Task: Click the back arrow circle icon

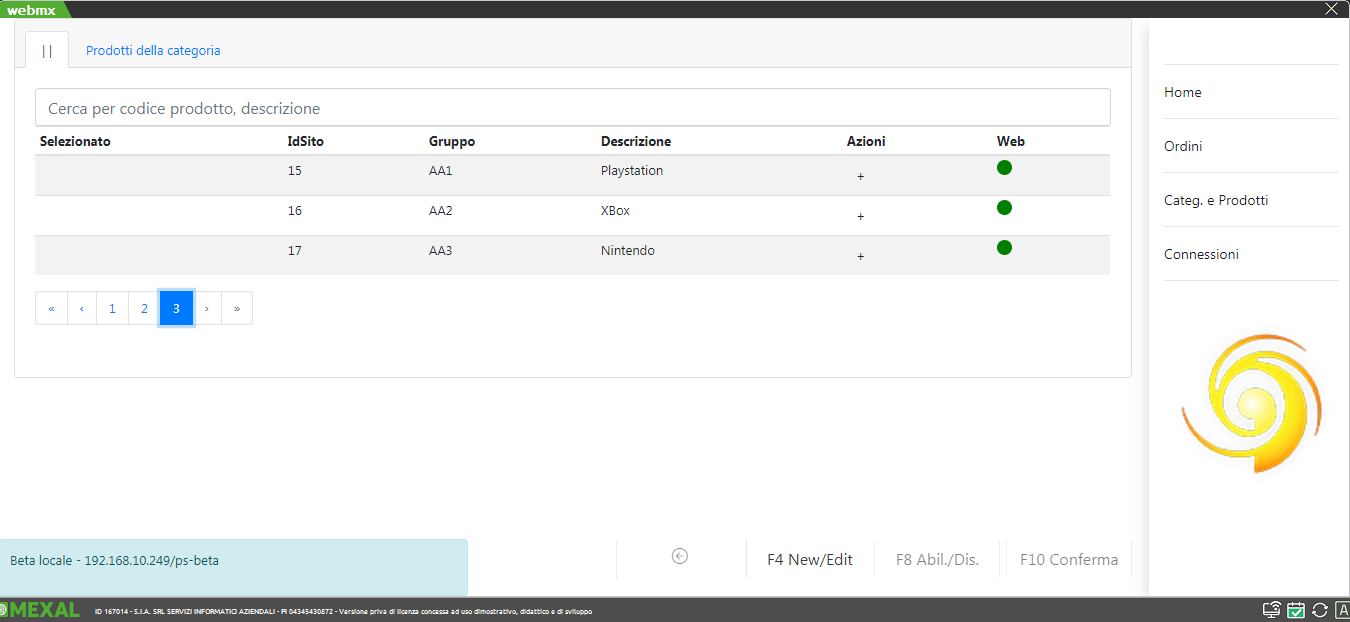Action: pyautogui.click(x=680, y=557)
